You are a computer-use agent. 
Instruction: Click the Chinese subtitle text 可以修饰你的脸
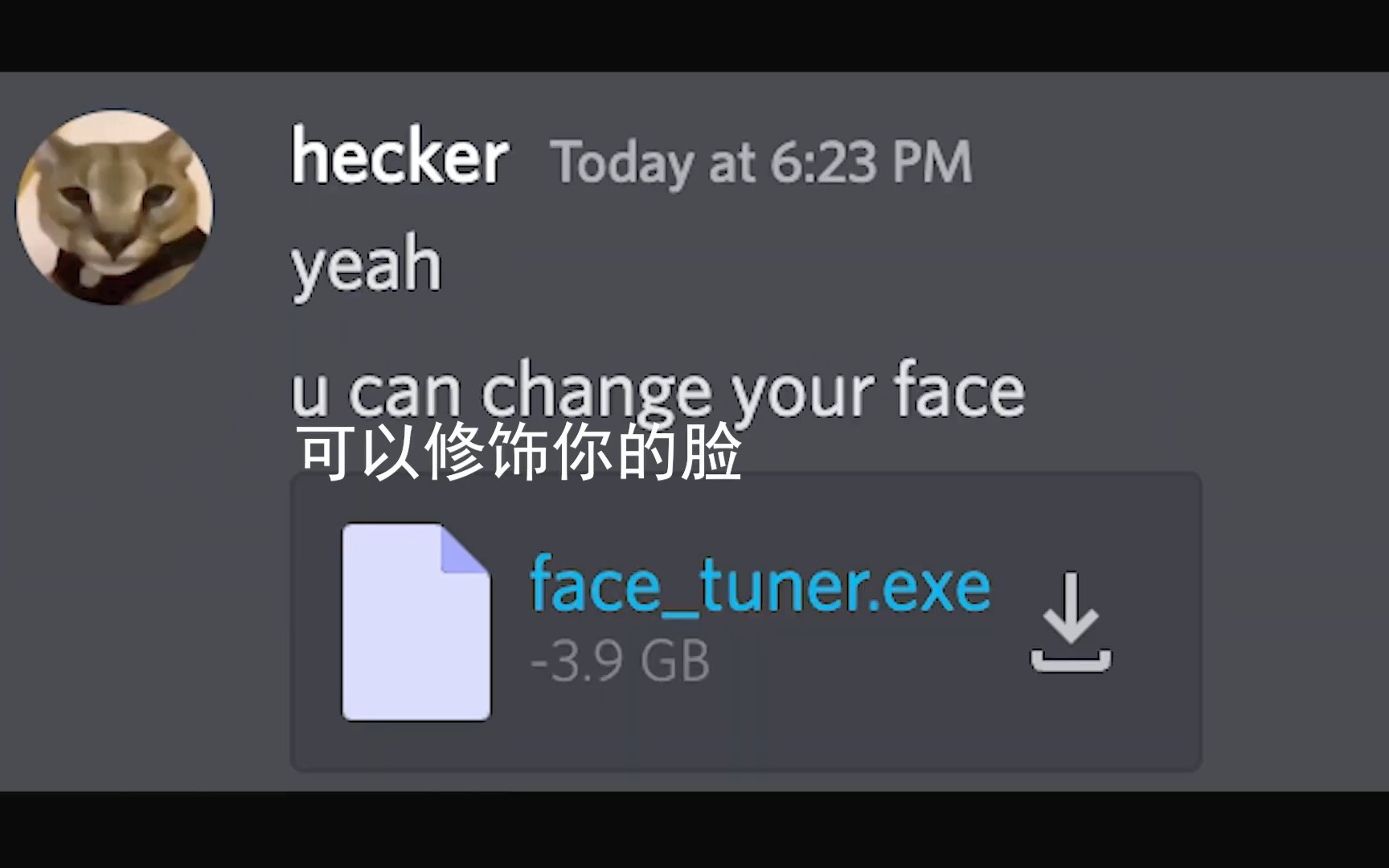pos(518,452)
